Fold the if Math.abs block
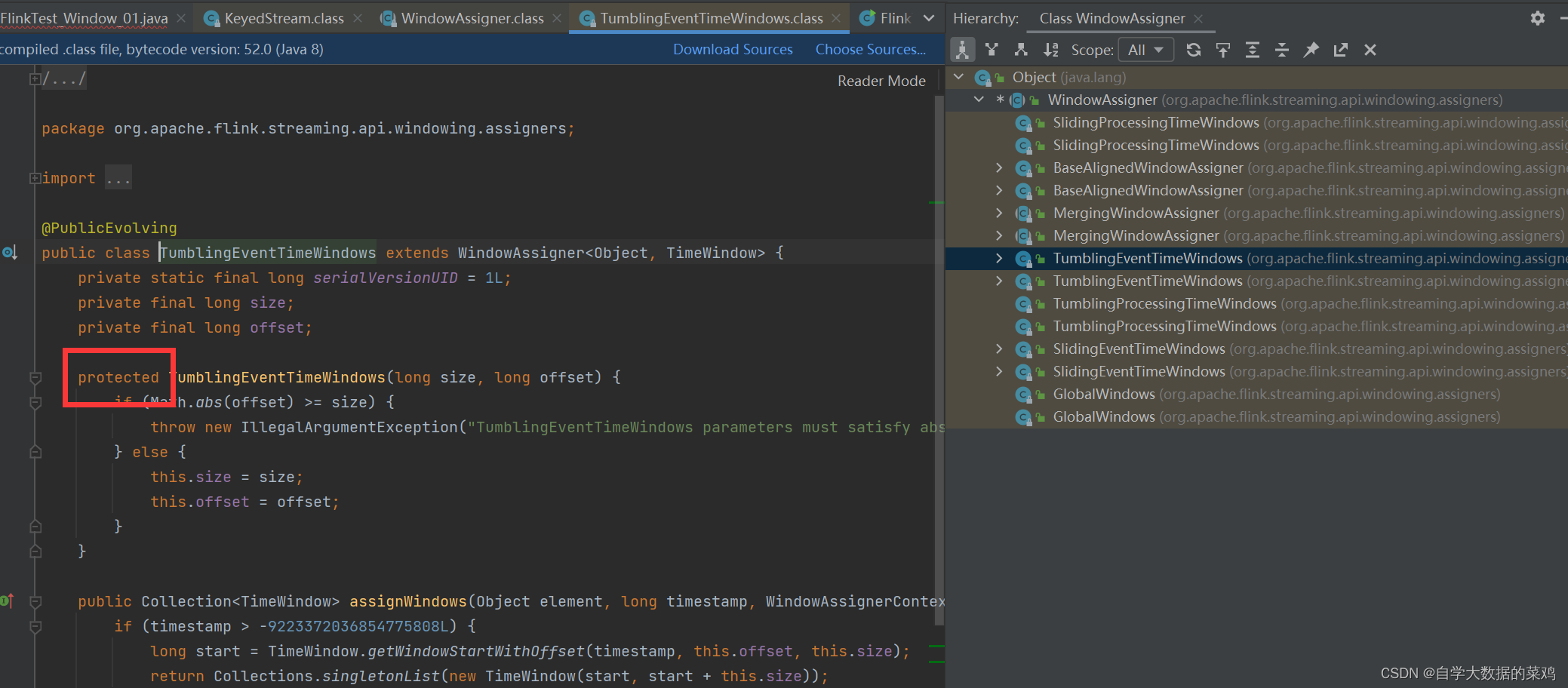 click(x=35, y=402)
